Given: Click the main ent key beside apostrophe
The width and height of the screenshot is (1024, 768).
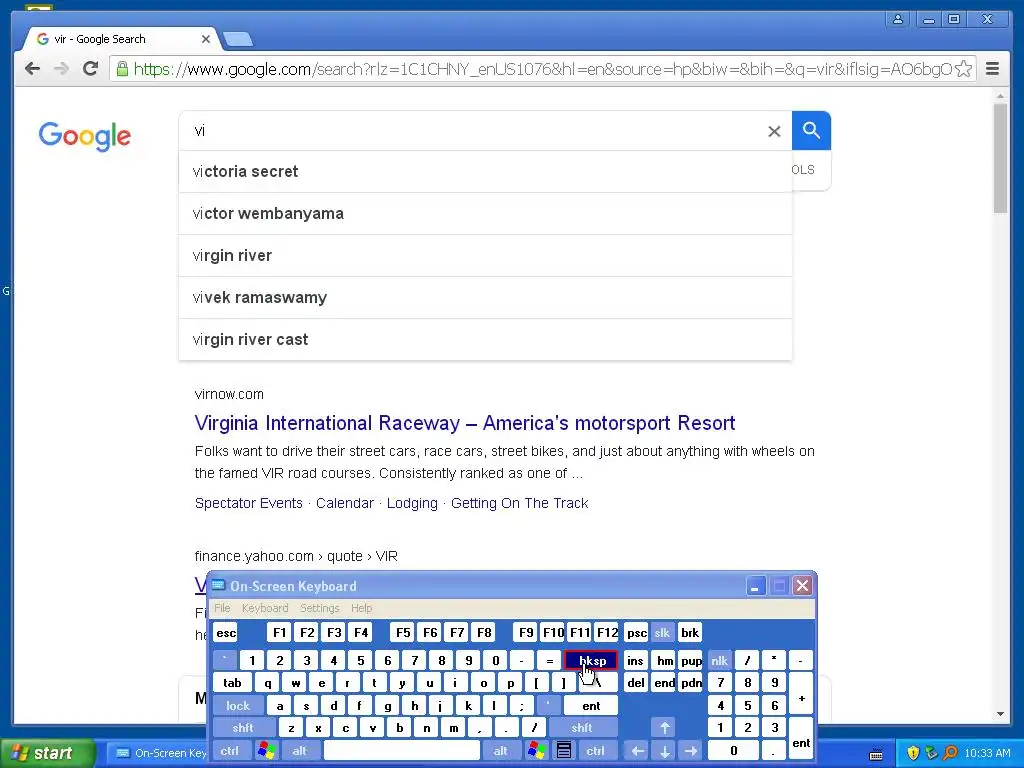Looking at the screenshot, I should (591, 705).
